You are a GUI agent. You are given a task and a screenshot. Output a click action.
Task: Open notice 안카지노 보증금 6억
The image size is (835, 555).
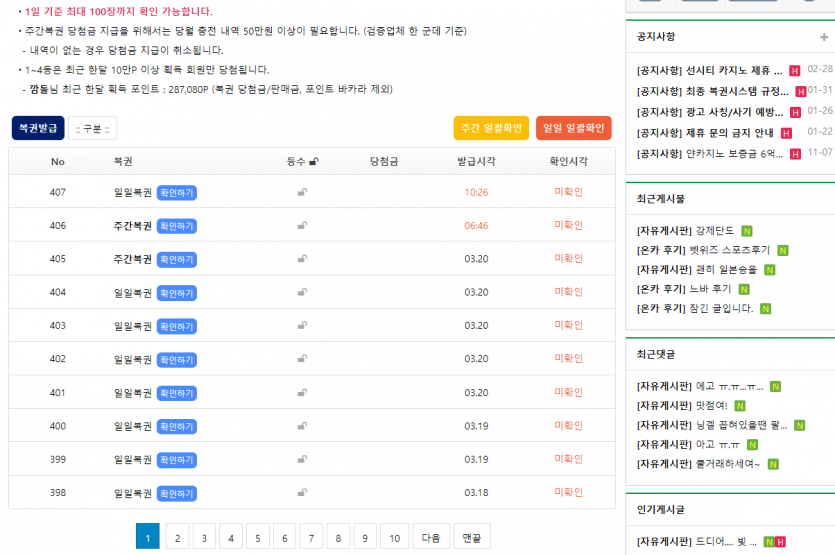click(x=709, y=153)
